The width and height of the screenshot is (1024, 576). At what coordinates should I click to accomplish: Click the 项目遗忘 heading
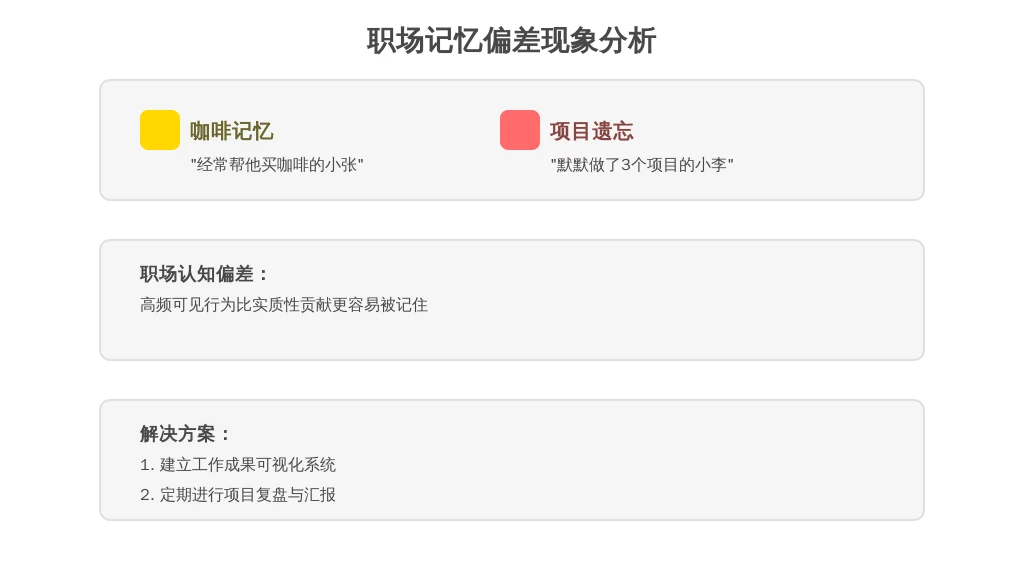(x=591, y=131)
